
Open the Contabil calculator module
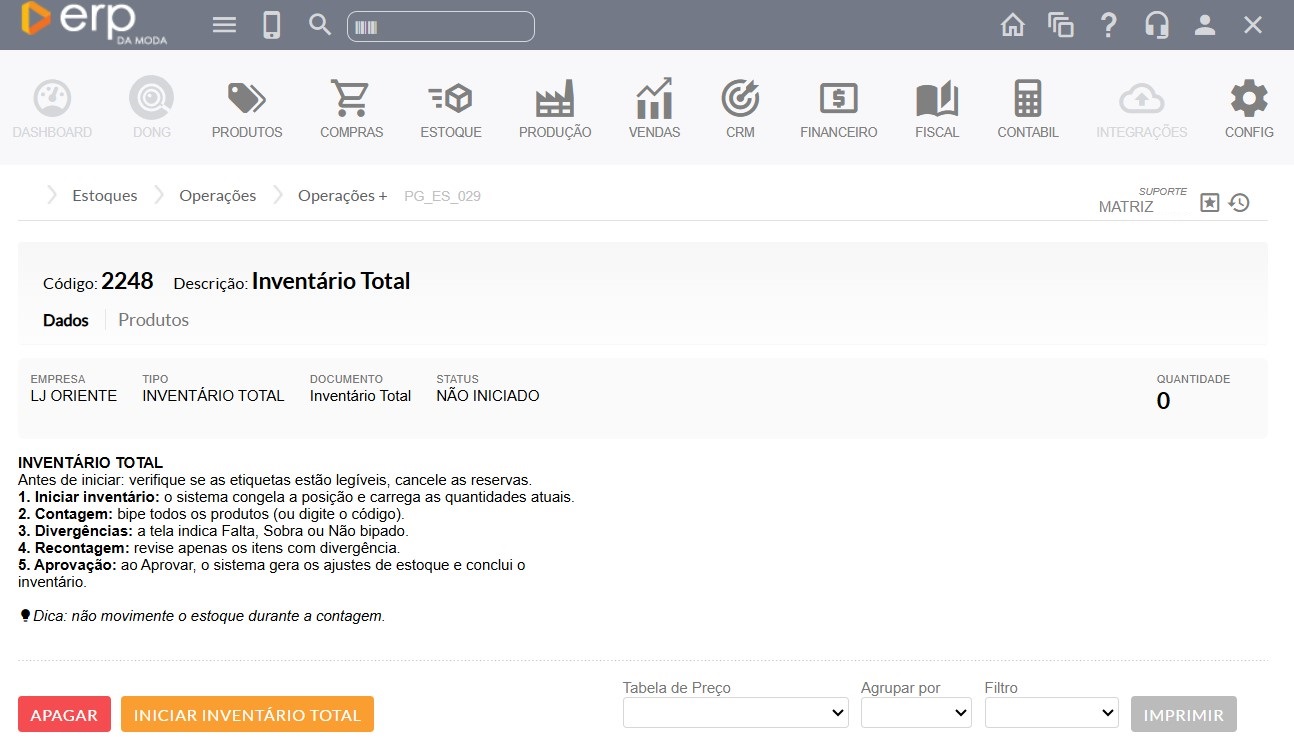click(x=1027, y=108)
